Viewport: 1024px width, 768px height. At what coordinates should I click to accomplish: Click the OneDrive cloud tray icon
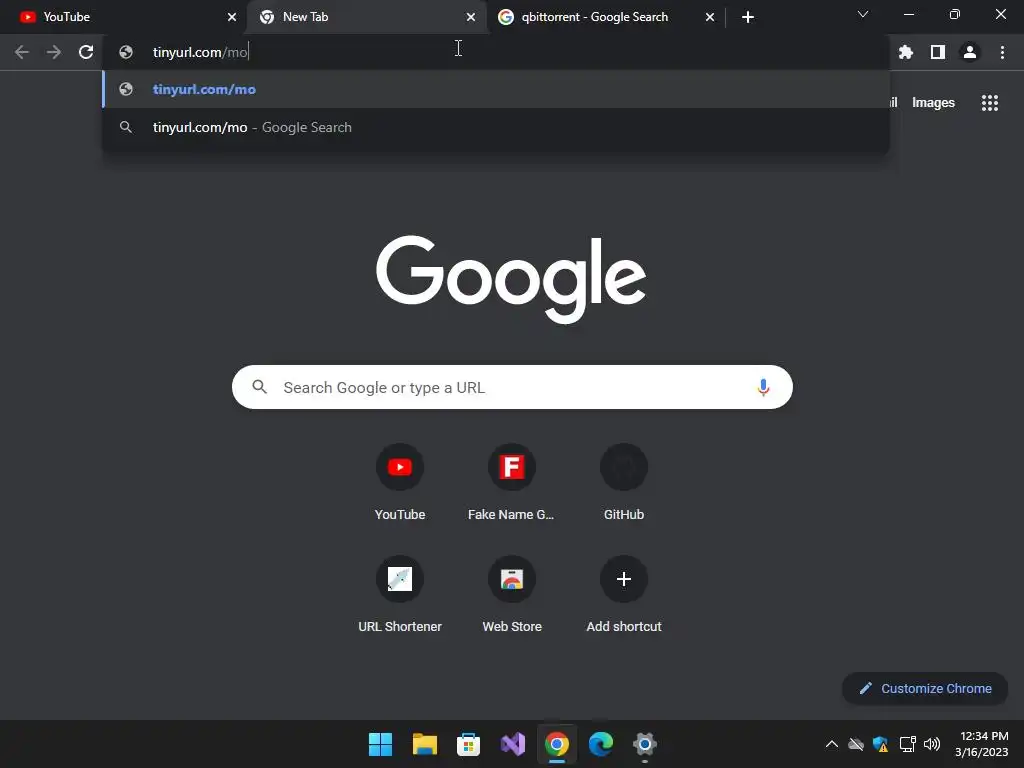coord(856,744)
